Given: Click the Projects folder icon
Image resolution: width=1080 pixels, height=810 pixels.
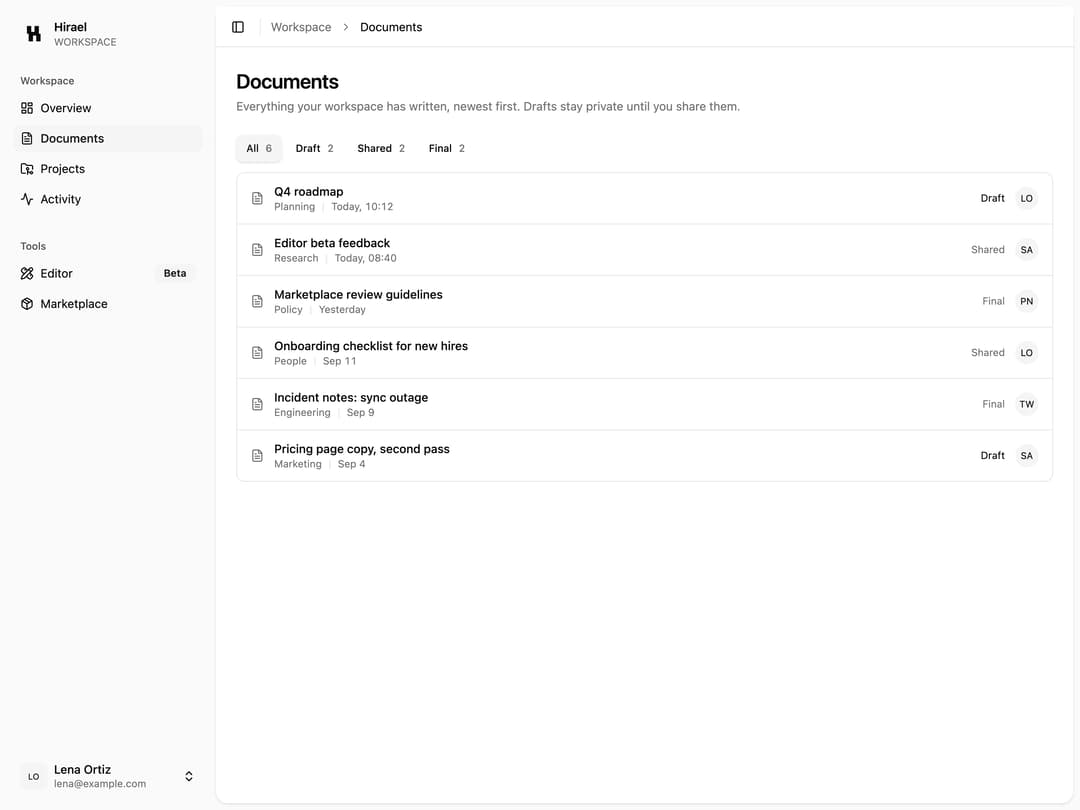Looking at the screenshot, I should 27,169.
